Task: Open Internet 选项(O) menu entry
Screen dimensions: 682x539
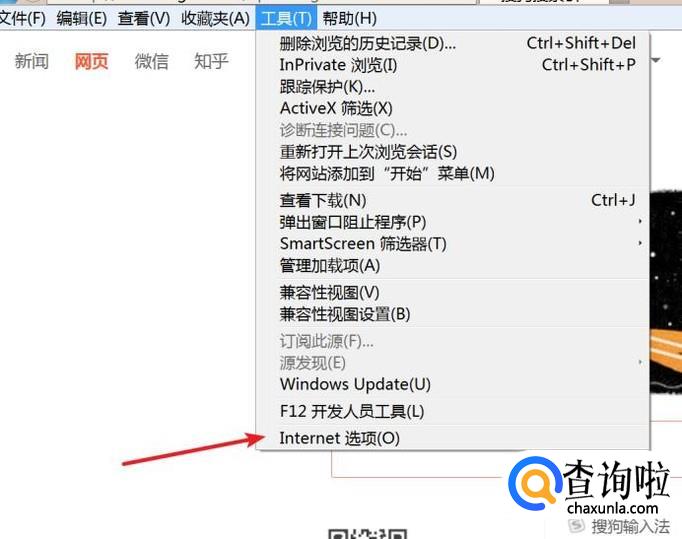Action: coord(453,438)
